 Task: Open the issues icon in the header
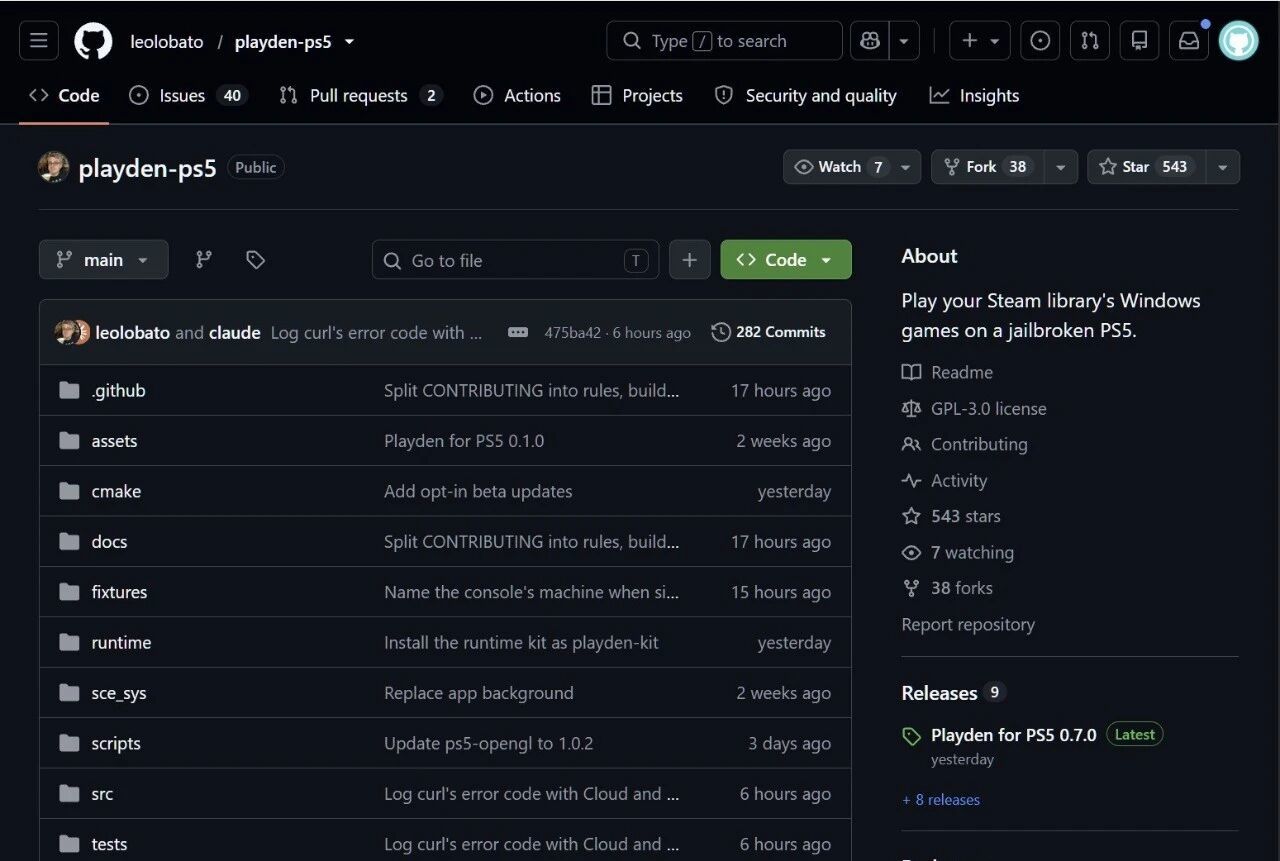(x=1040, y=41)
